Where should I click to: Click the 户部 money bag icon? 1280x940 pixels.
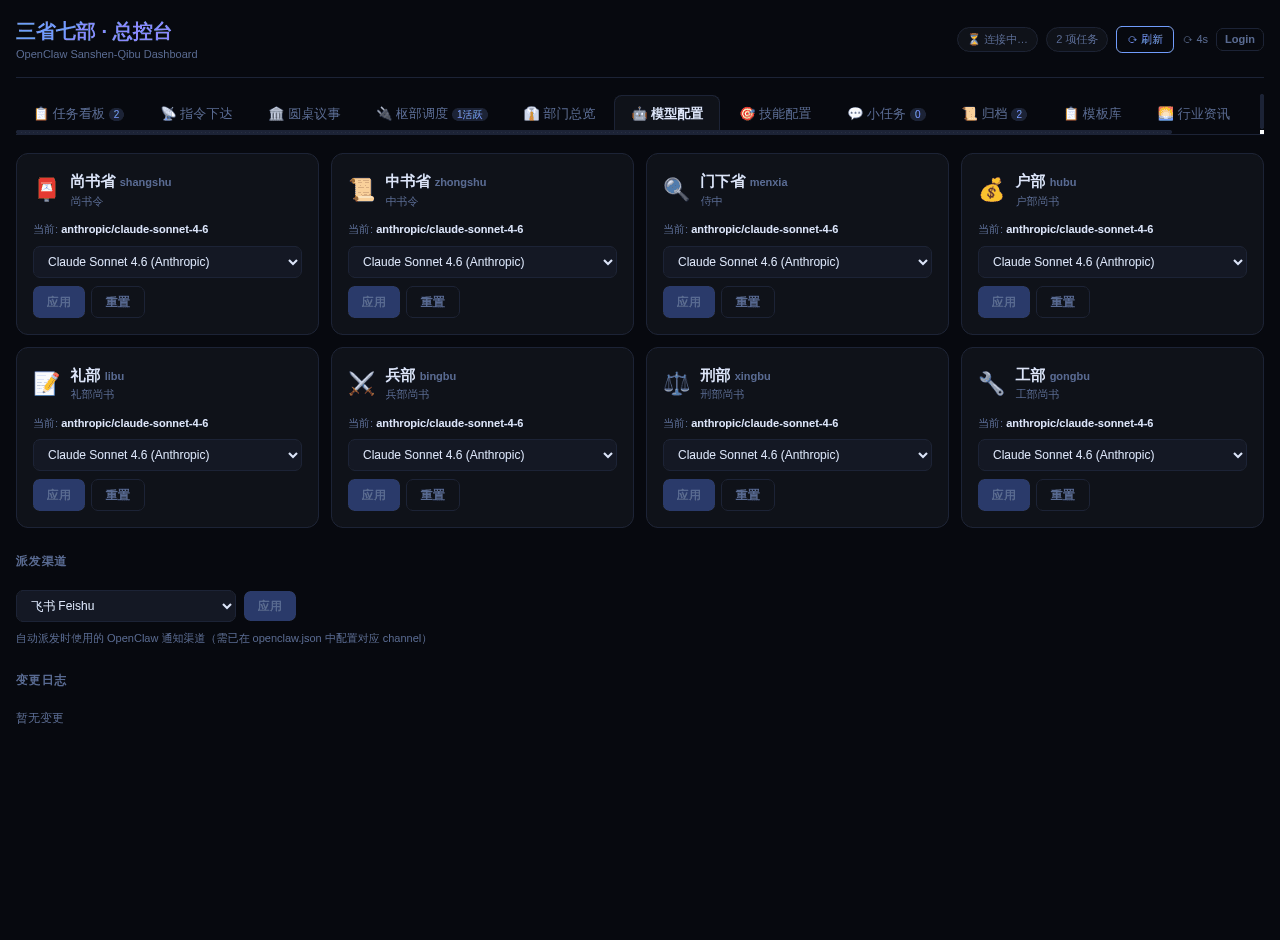(992, 190)
